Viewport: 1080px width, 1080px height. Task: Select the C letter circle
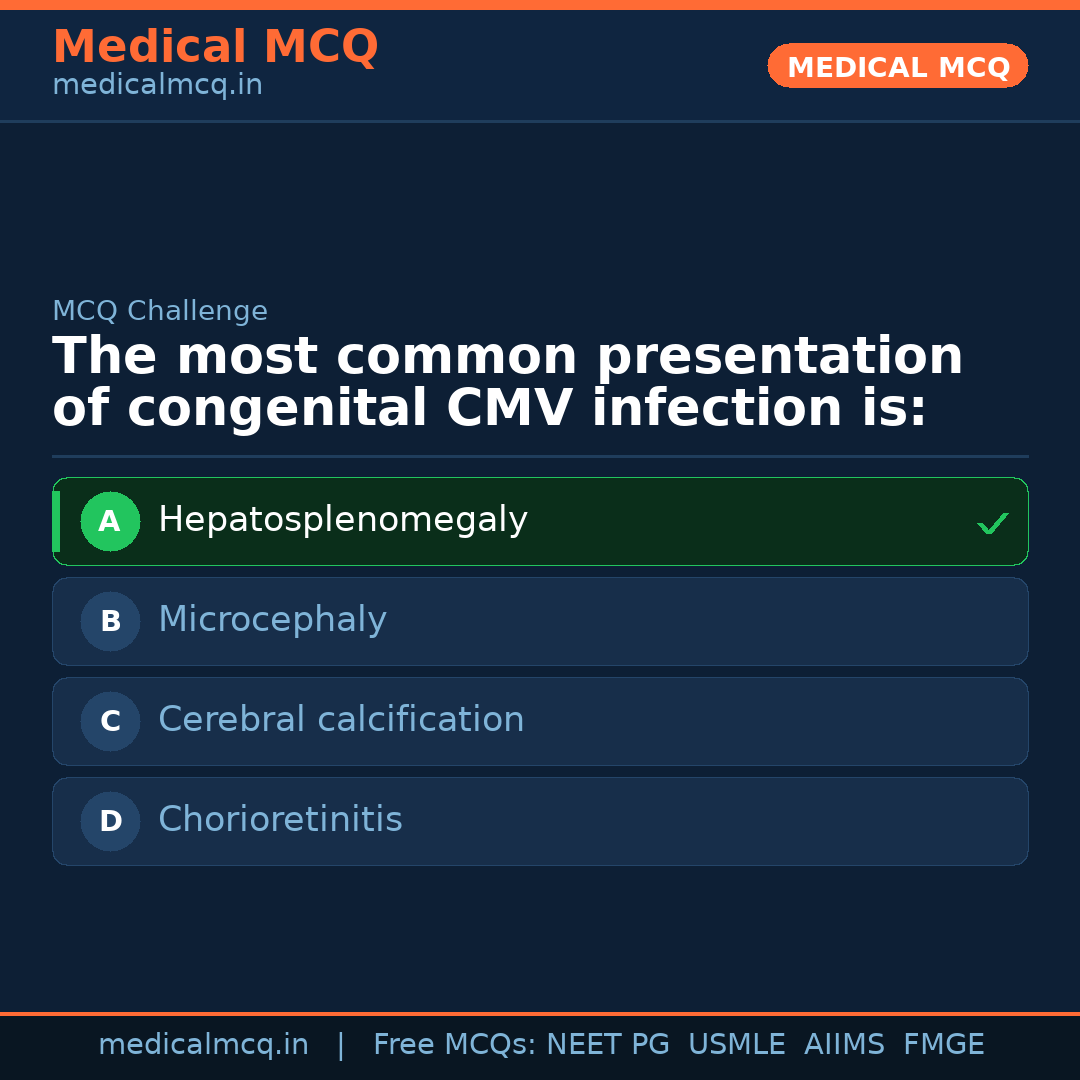tap(110, 721)
